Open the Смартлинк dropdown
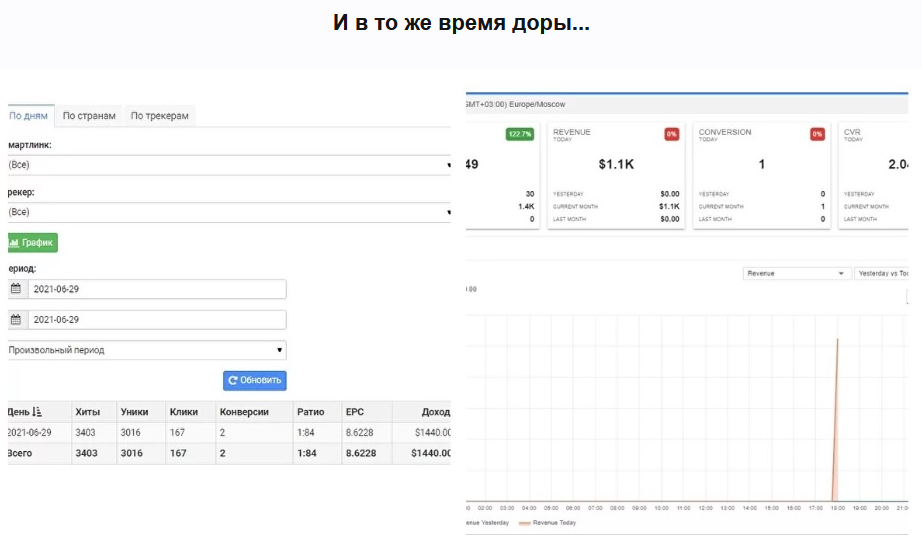 [x=229, y=165]
